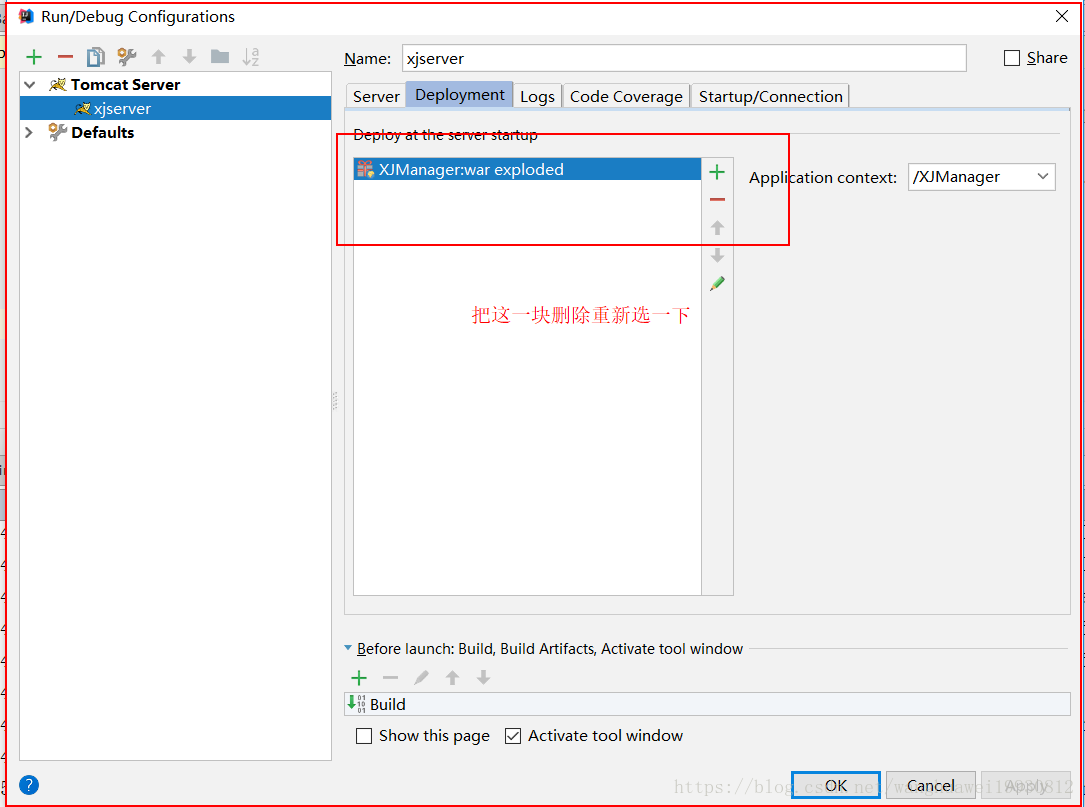Select Tomcat Server label in tree

click(125, 84)
